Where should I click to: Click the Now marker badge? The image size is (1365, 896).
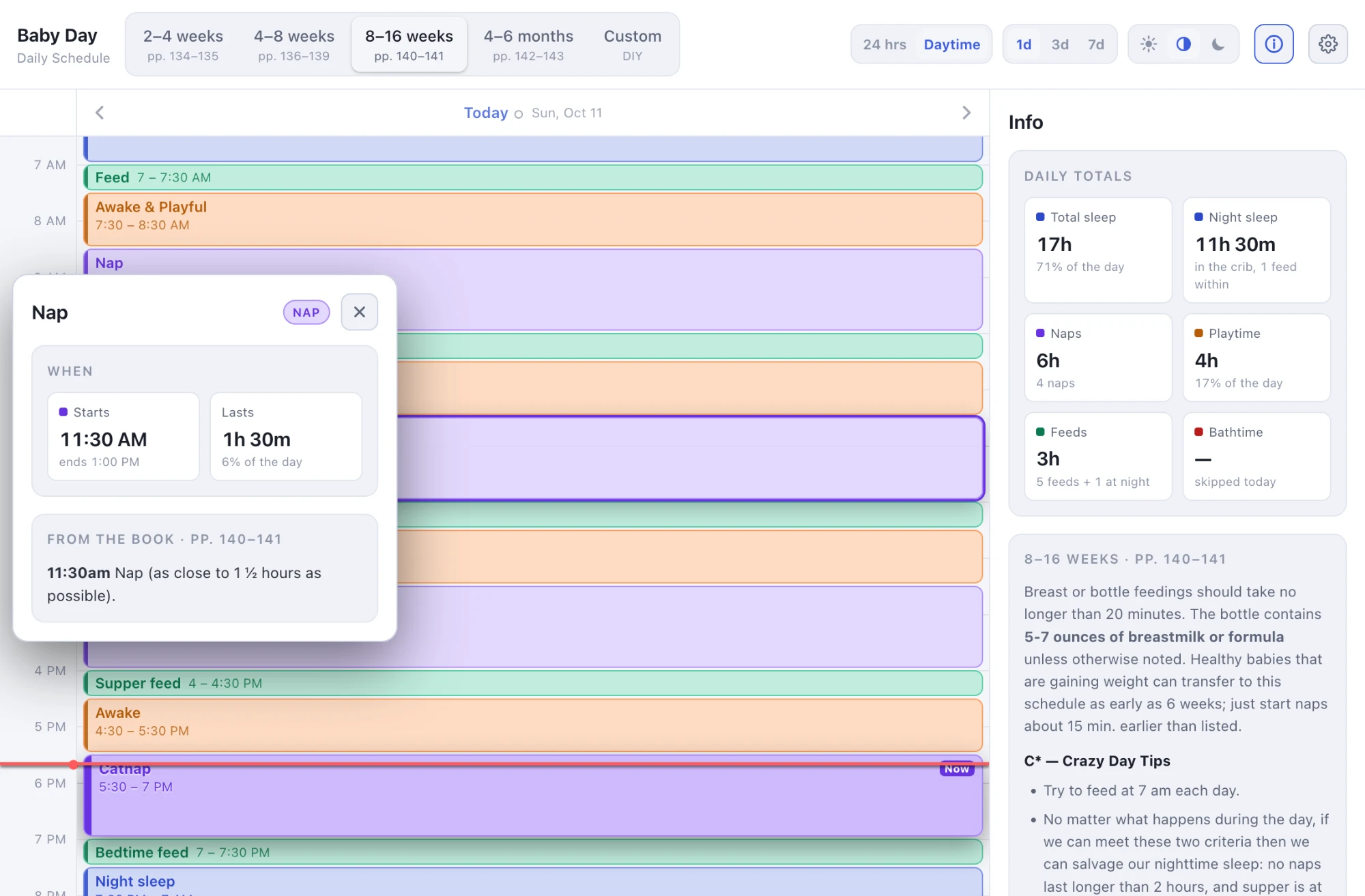point(957,769)
